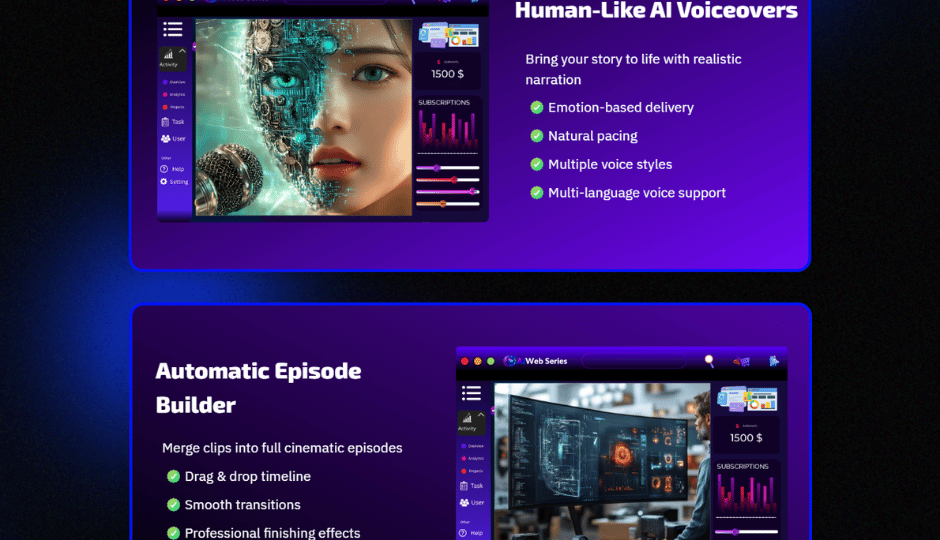The image size is (940, 540).
Task: Click the cyborg face image with microphone
Action: pyautogui.click(x=303, y=117)
